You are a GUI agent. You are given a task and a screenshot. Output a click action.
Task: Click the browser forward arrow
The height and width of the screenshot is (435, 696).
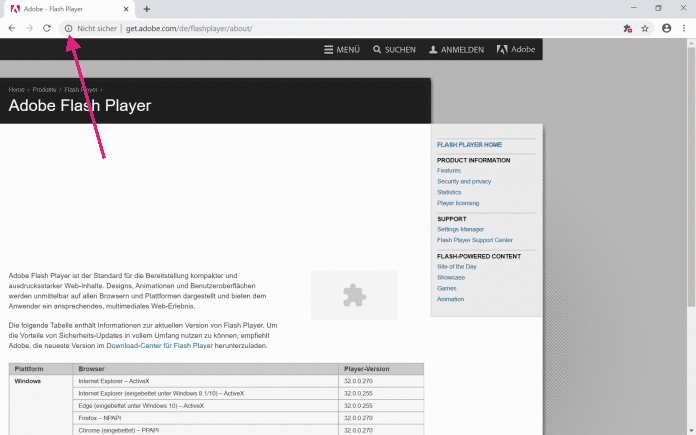coord(28,28)
